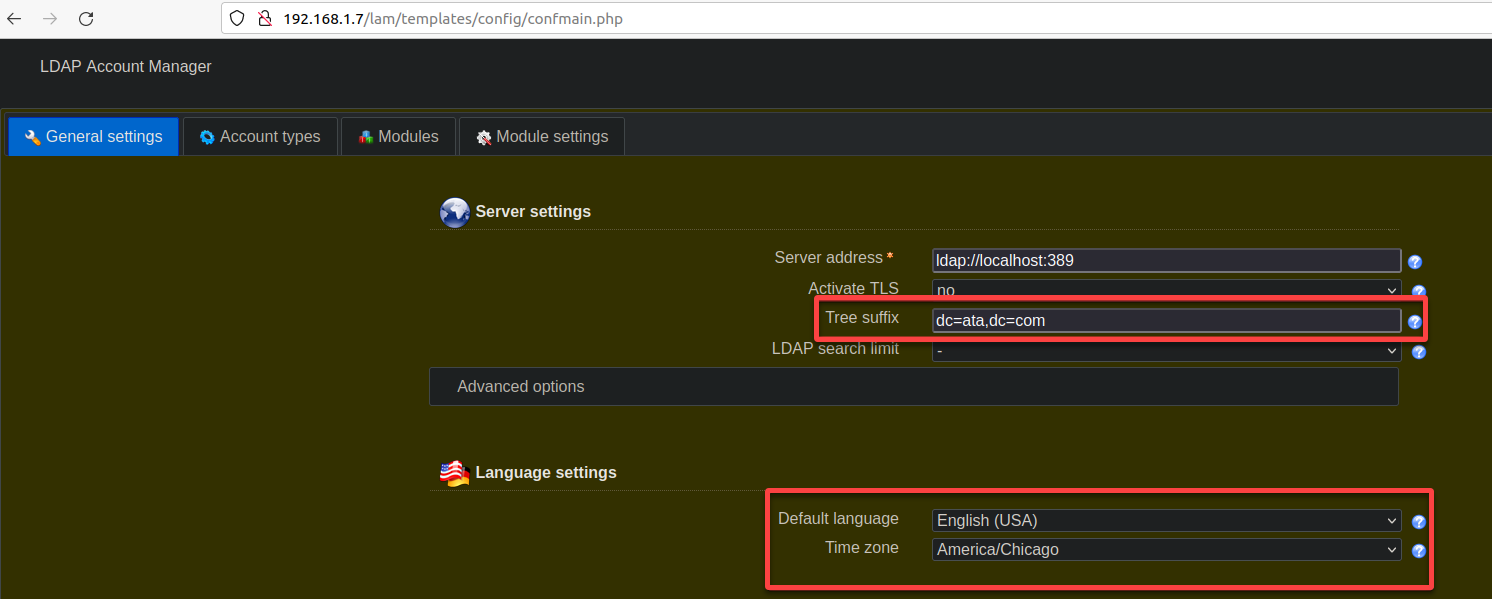1492x599 pixels.
Task: Open the General settings tab
Action: pyautogui.click(x=93, y=137)
